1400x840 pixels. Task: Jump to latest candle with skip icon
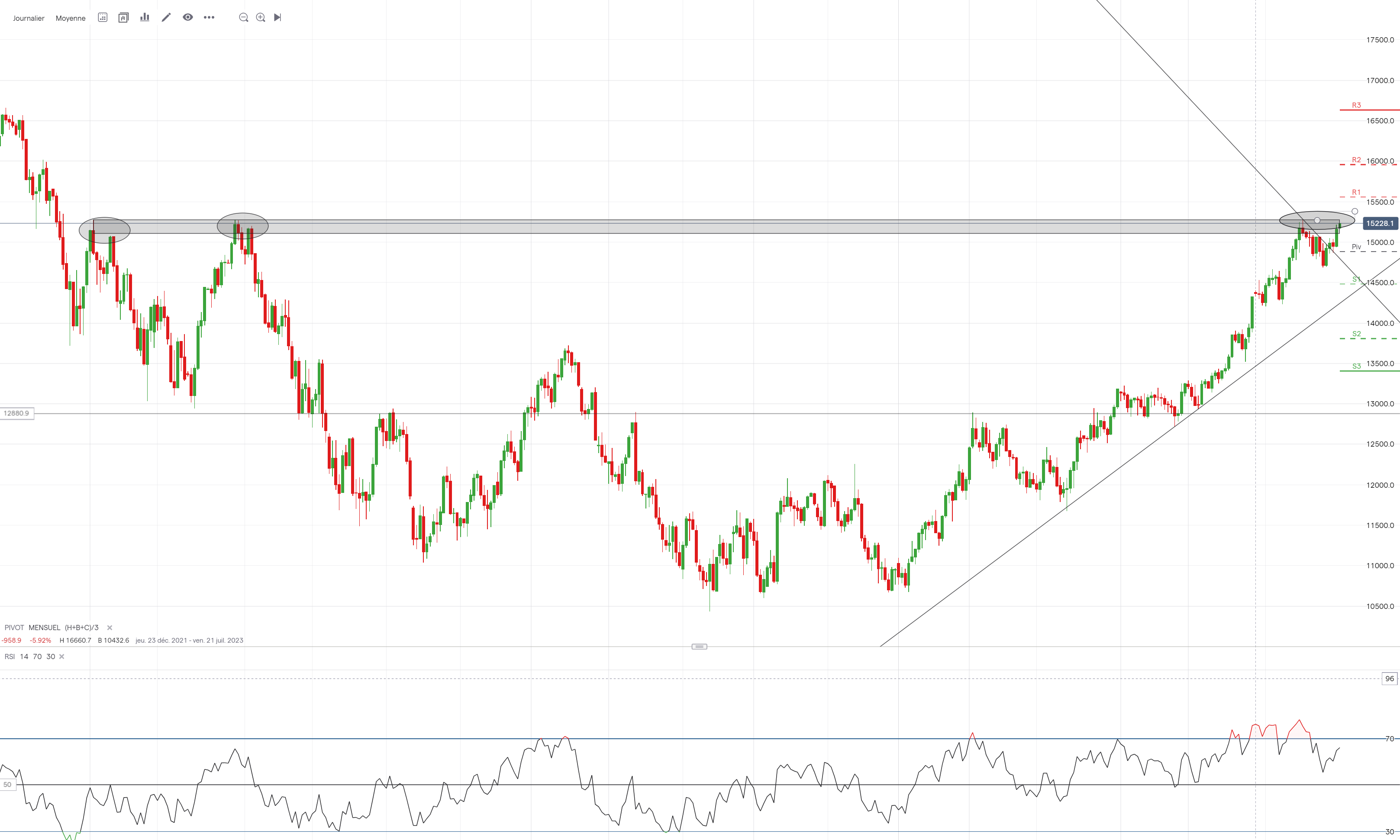(x=277, y=18)
